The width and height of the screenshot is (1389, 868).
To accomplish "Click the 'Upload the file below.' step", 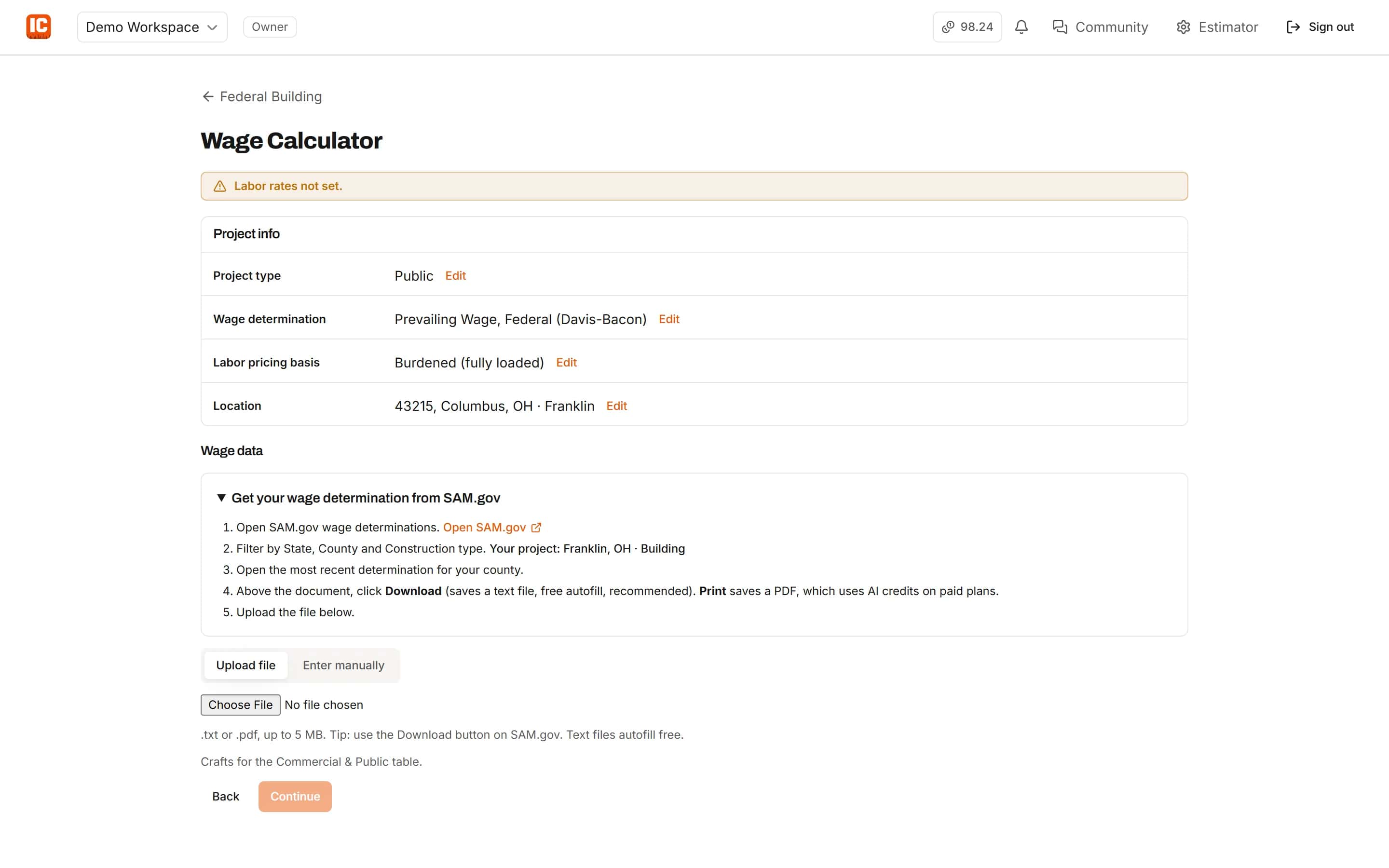I will [x=295, y=612].
